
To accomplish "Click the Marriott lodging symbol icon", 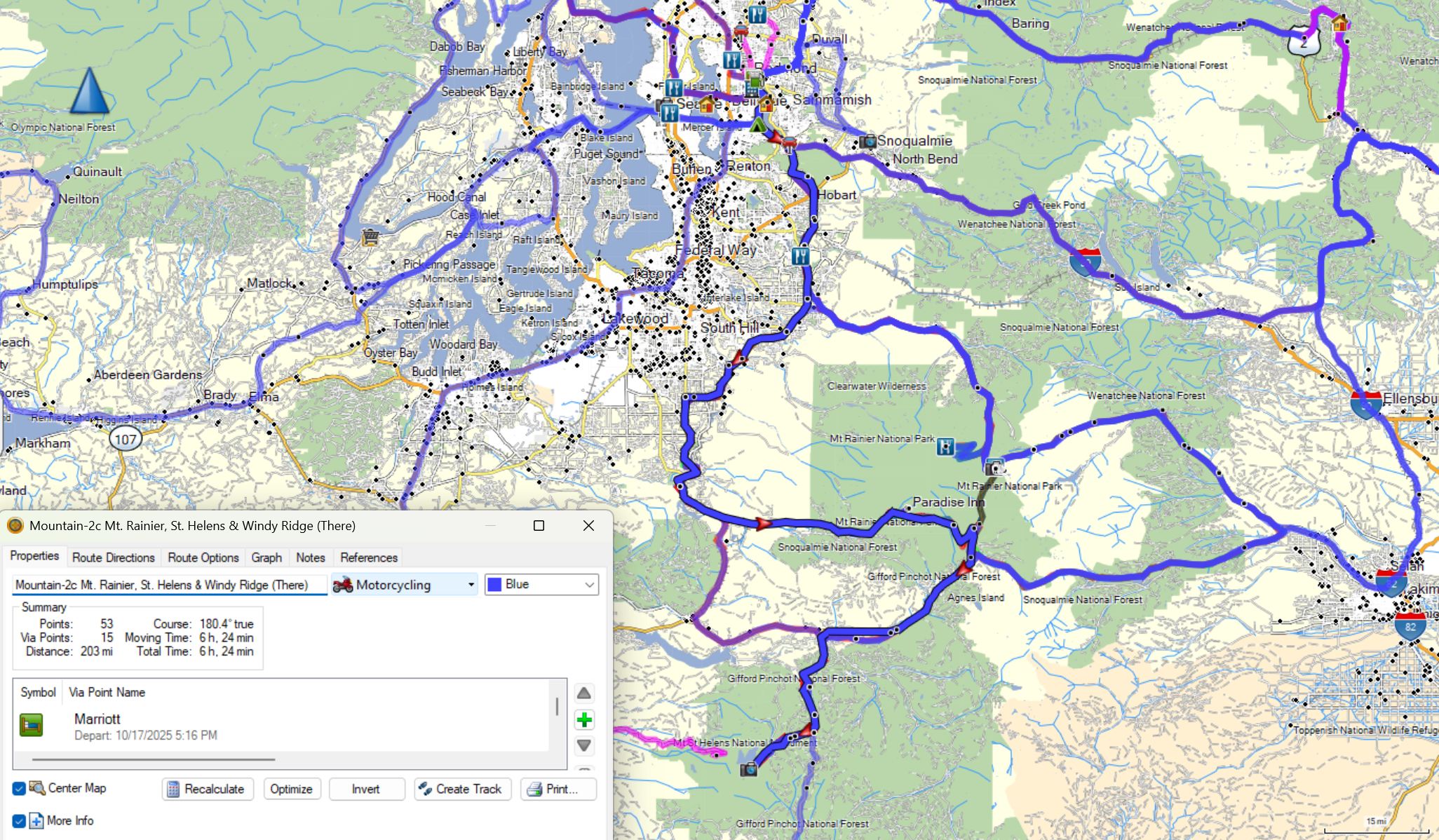I will [x=31, y=725].
